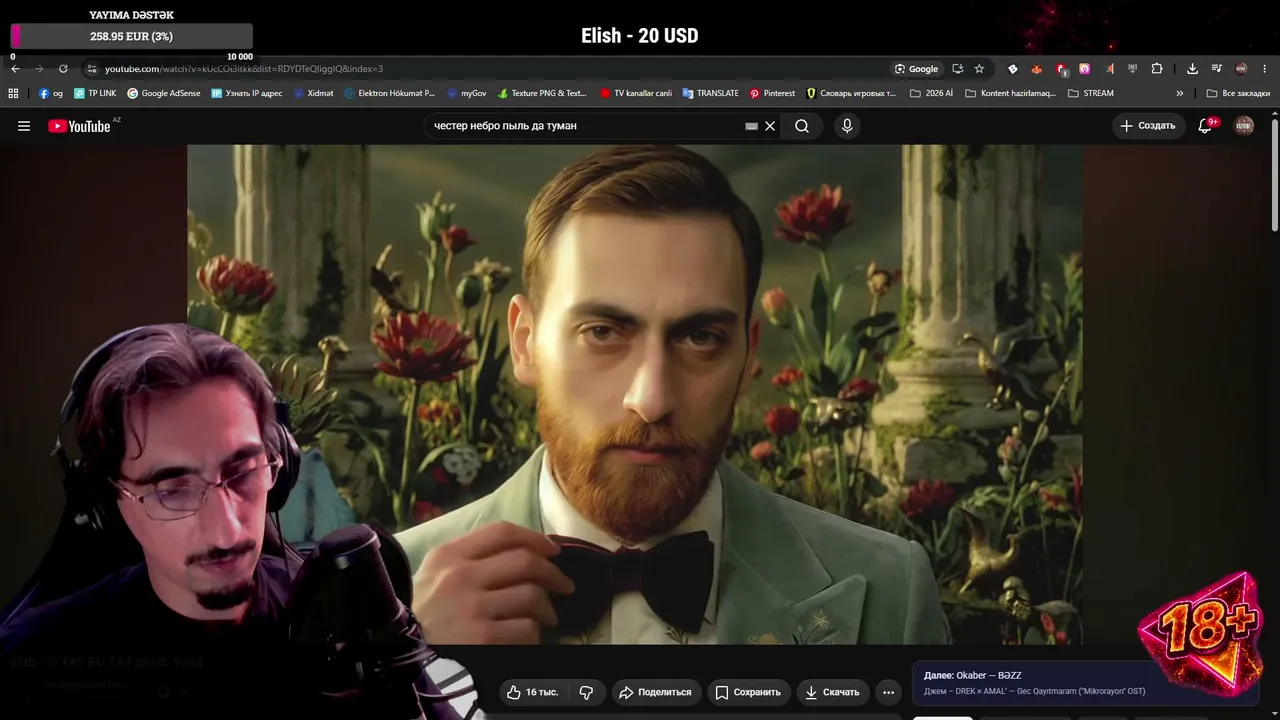Screen dimensions: 1280x720
Task: Open the pink extension icon
Action: coord(1084,69)
